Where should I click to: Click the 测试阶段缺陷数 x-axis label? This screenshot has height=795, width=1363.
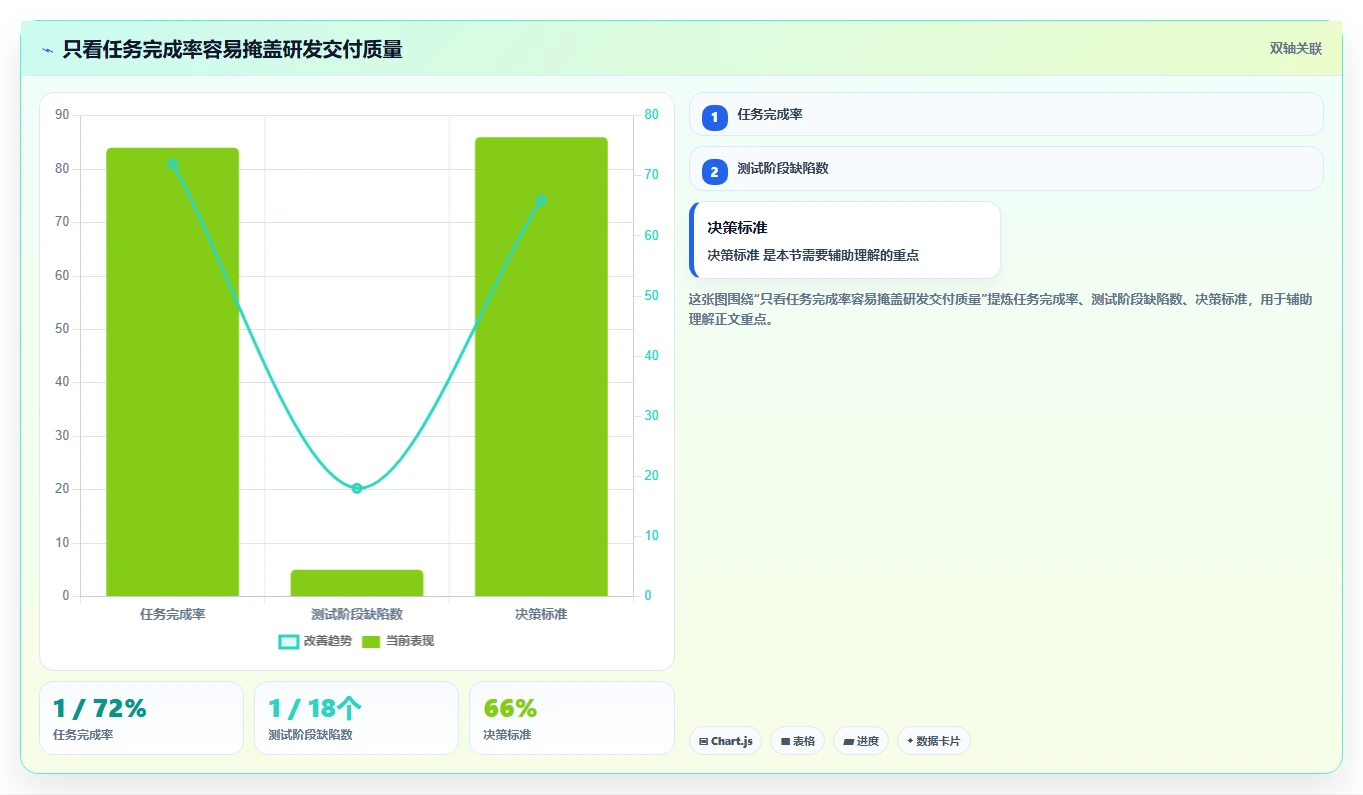(357, 614)
